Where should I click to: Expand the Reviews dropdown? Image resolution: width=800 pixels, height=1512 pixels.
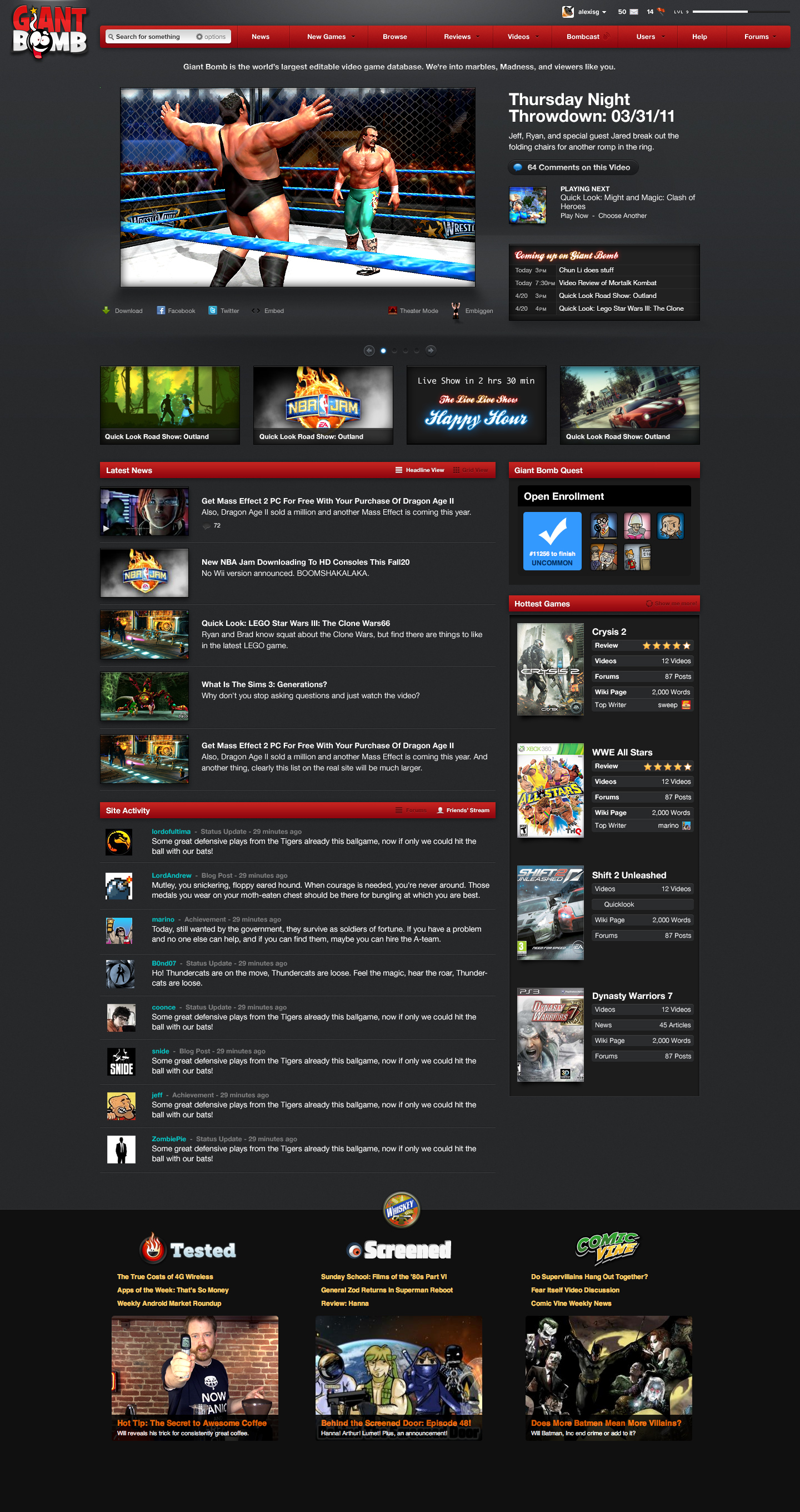click(x=477, y=36)
